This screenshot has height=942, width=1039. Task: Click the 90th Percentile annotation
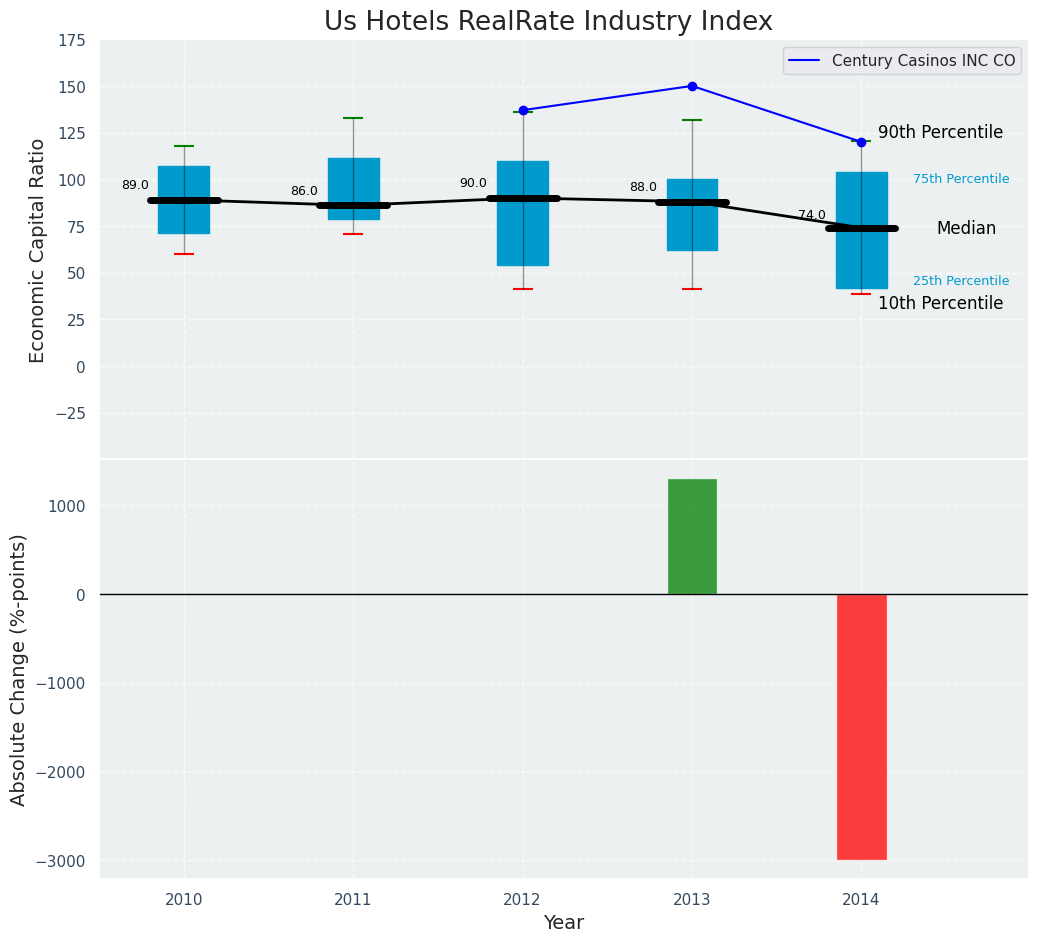(x=939, y=132)
